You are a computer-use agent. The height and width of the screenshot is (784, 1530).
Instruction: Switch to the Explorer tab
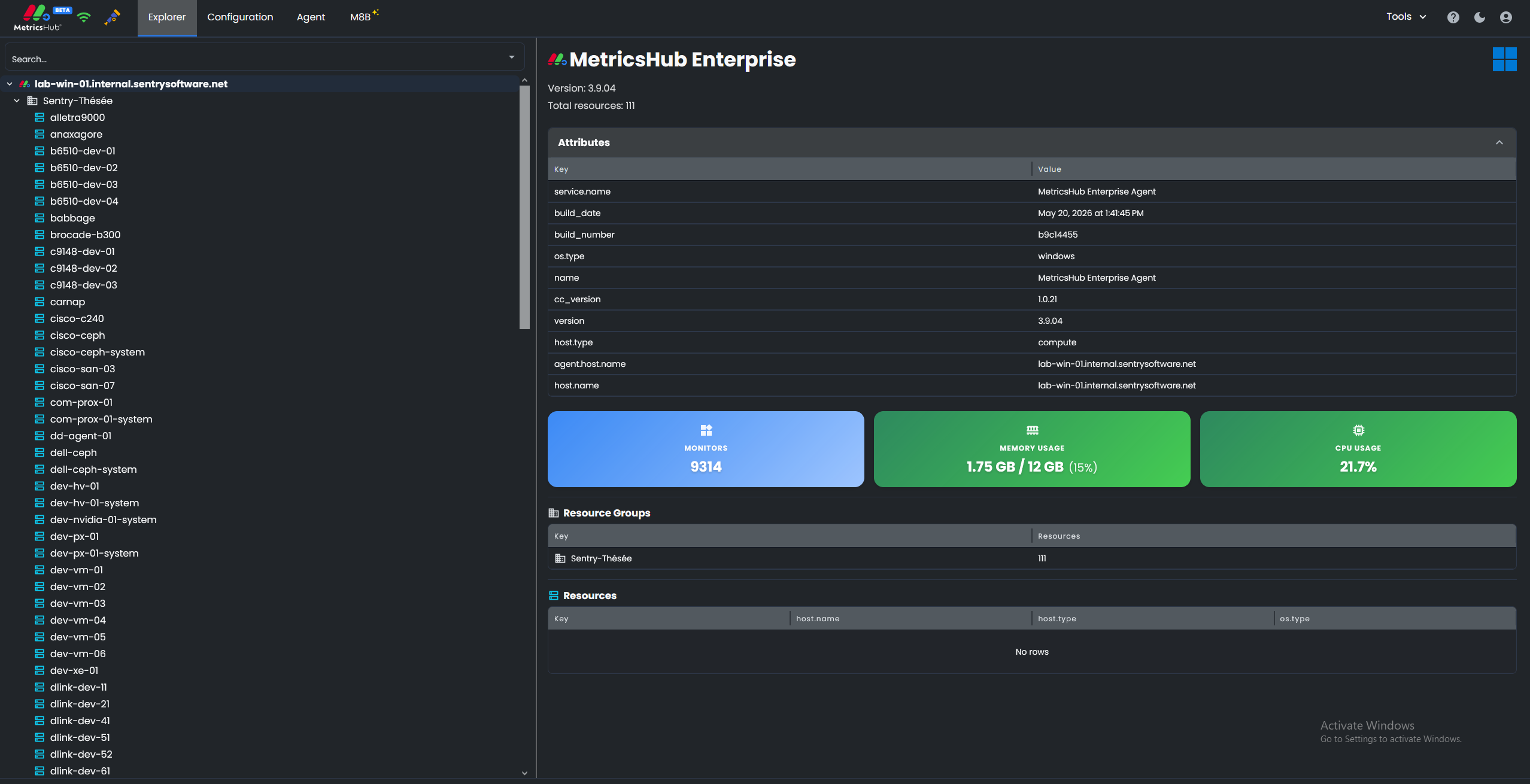[167, 17]
